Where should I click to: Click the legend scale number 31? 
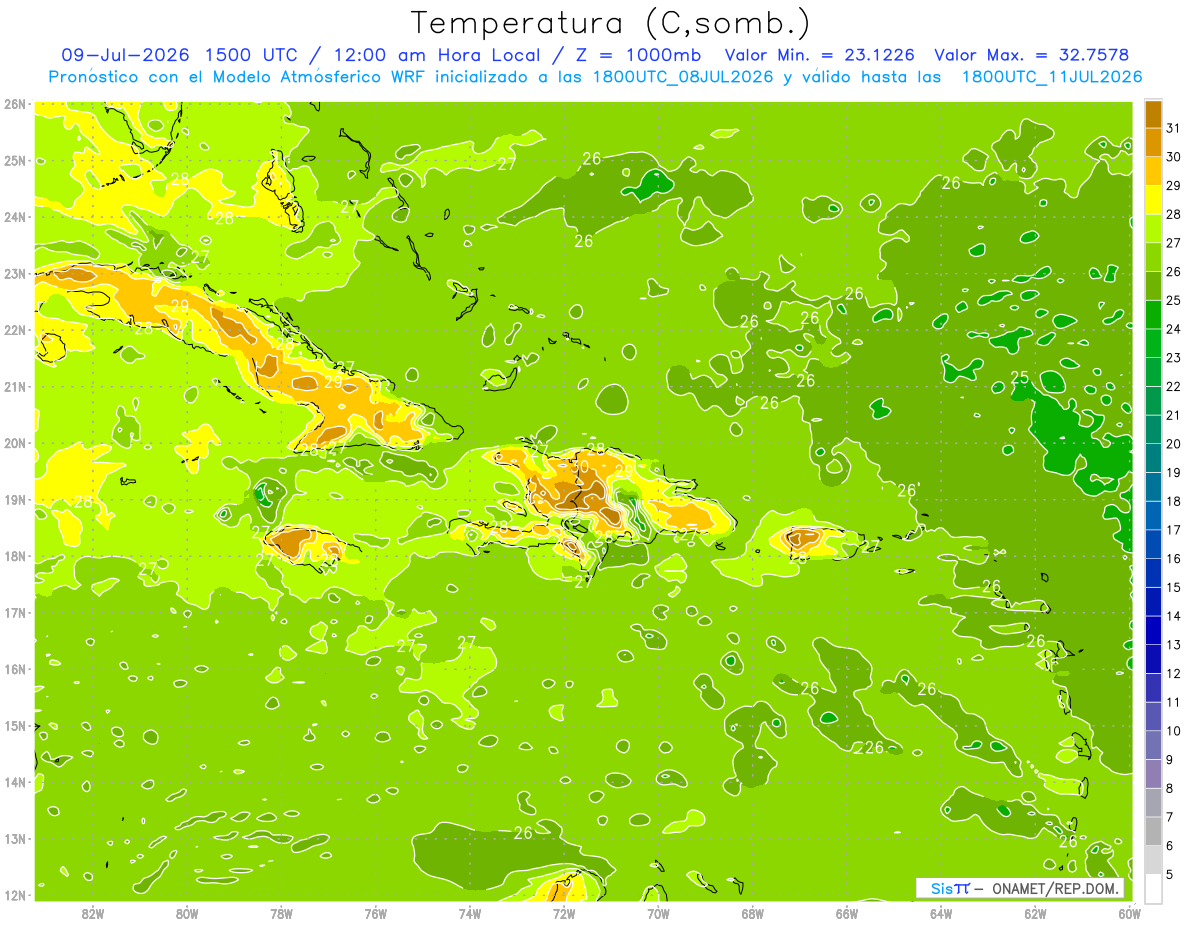pos(1173,128)
